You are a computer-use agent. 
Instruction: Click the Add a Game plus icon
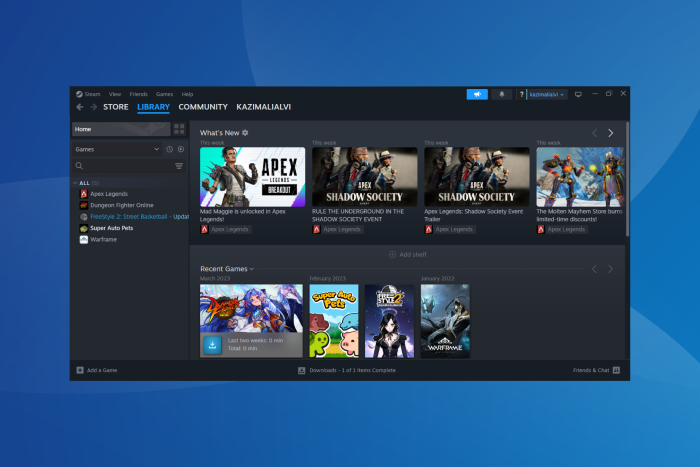80,370
